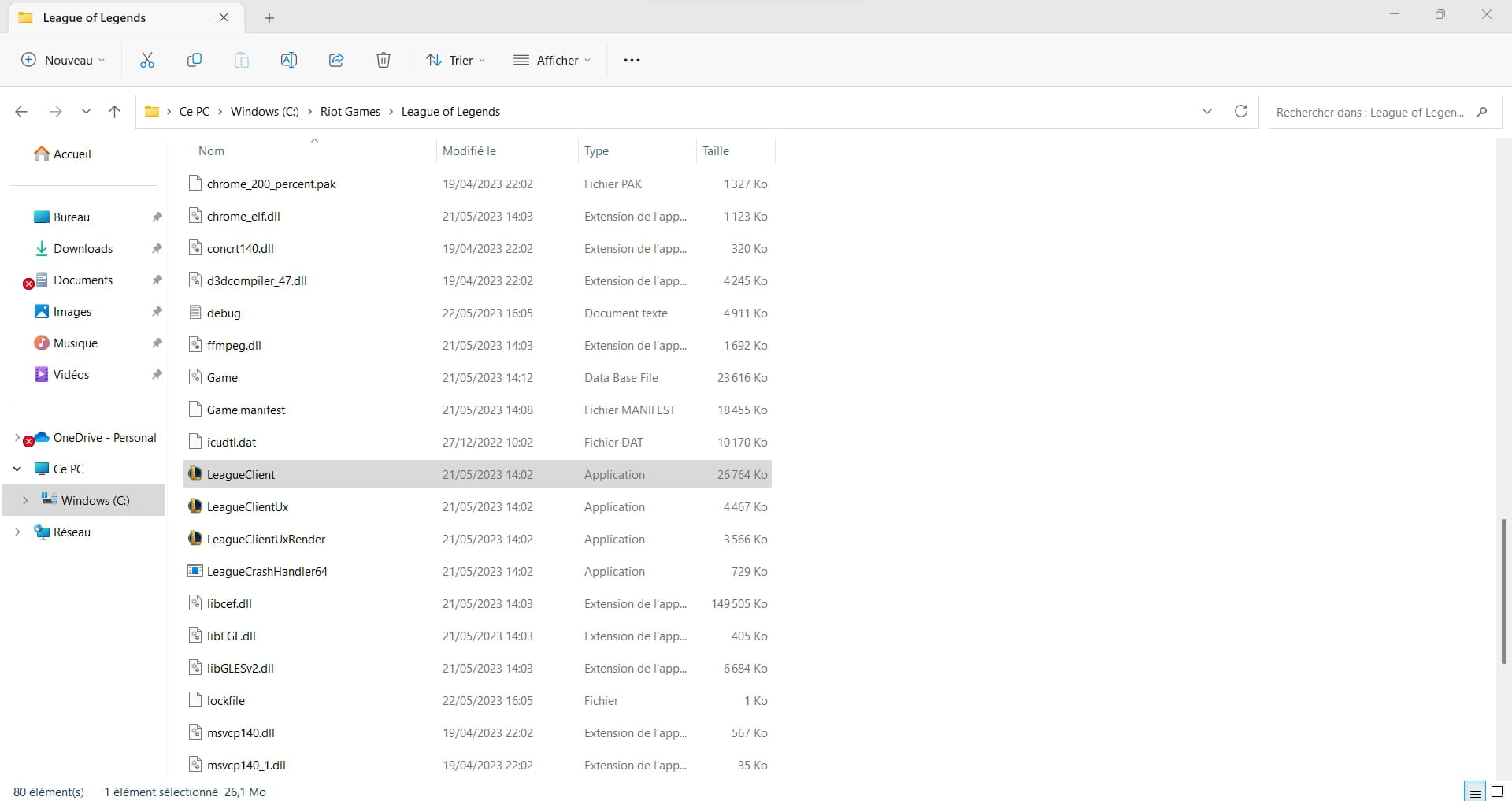Click the vertical scrollbar thumb
The image size is (1512, 801).
pos(1503,591)
